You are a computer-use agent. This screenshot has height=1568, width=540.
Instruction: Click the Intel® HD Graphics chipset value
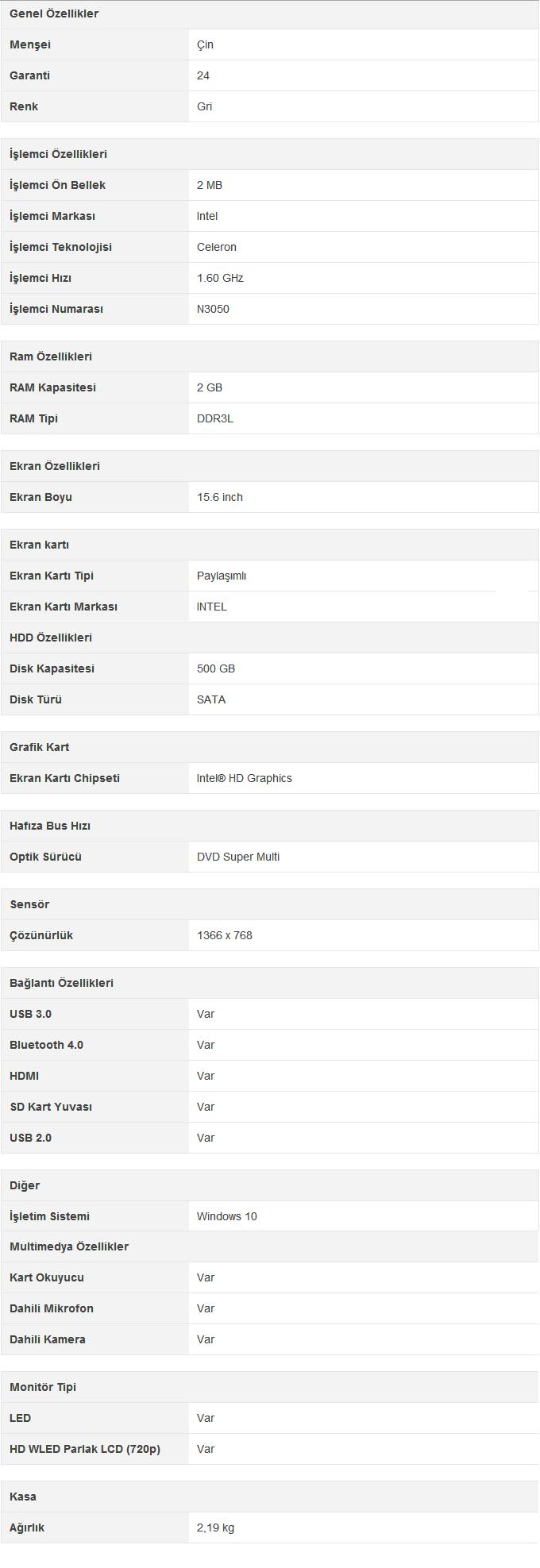pyautogui.click(x=245, y=778)
